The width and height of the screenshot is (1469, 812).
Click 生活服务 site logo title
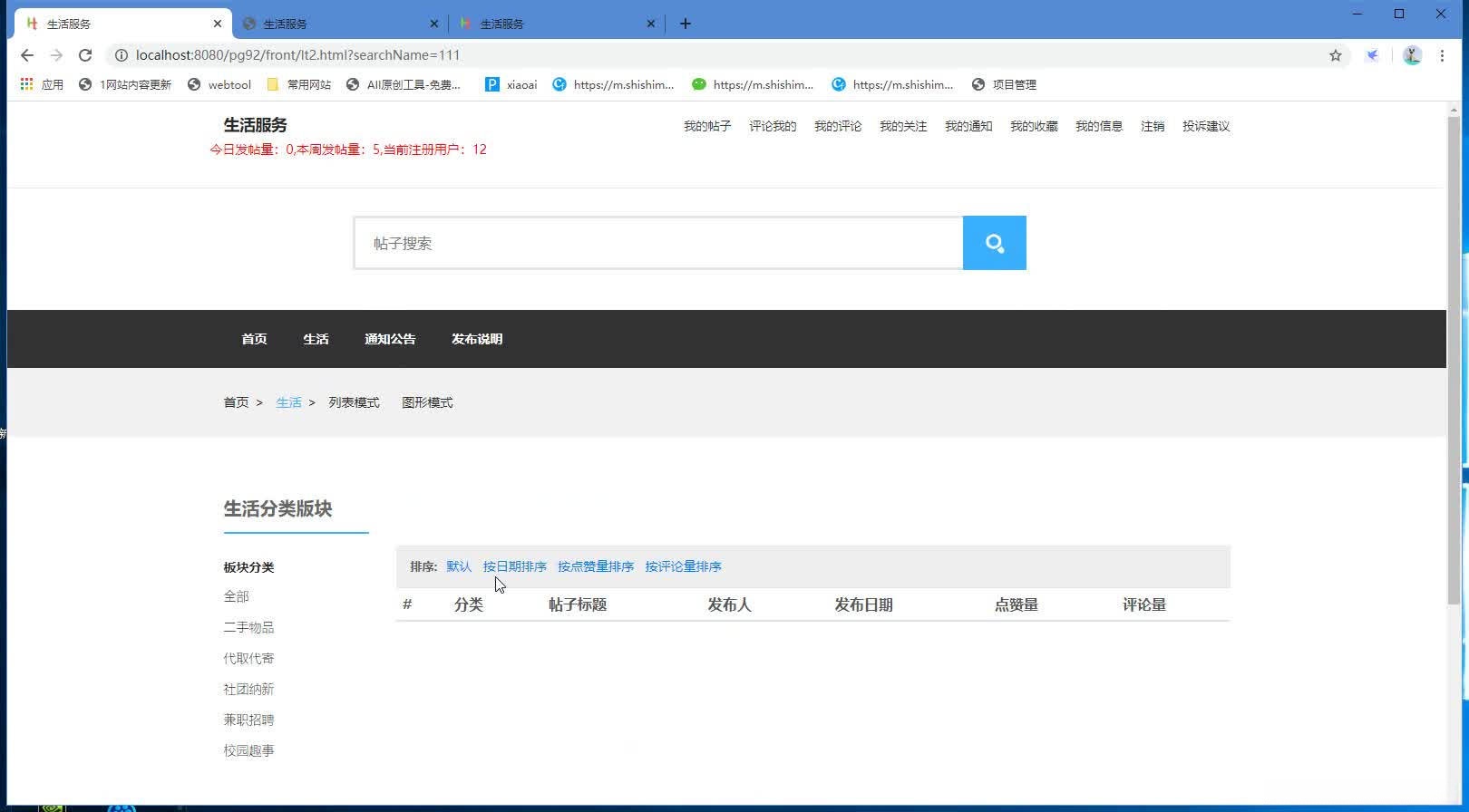click(x=256, y=125)
